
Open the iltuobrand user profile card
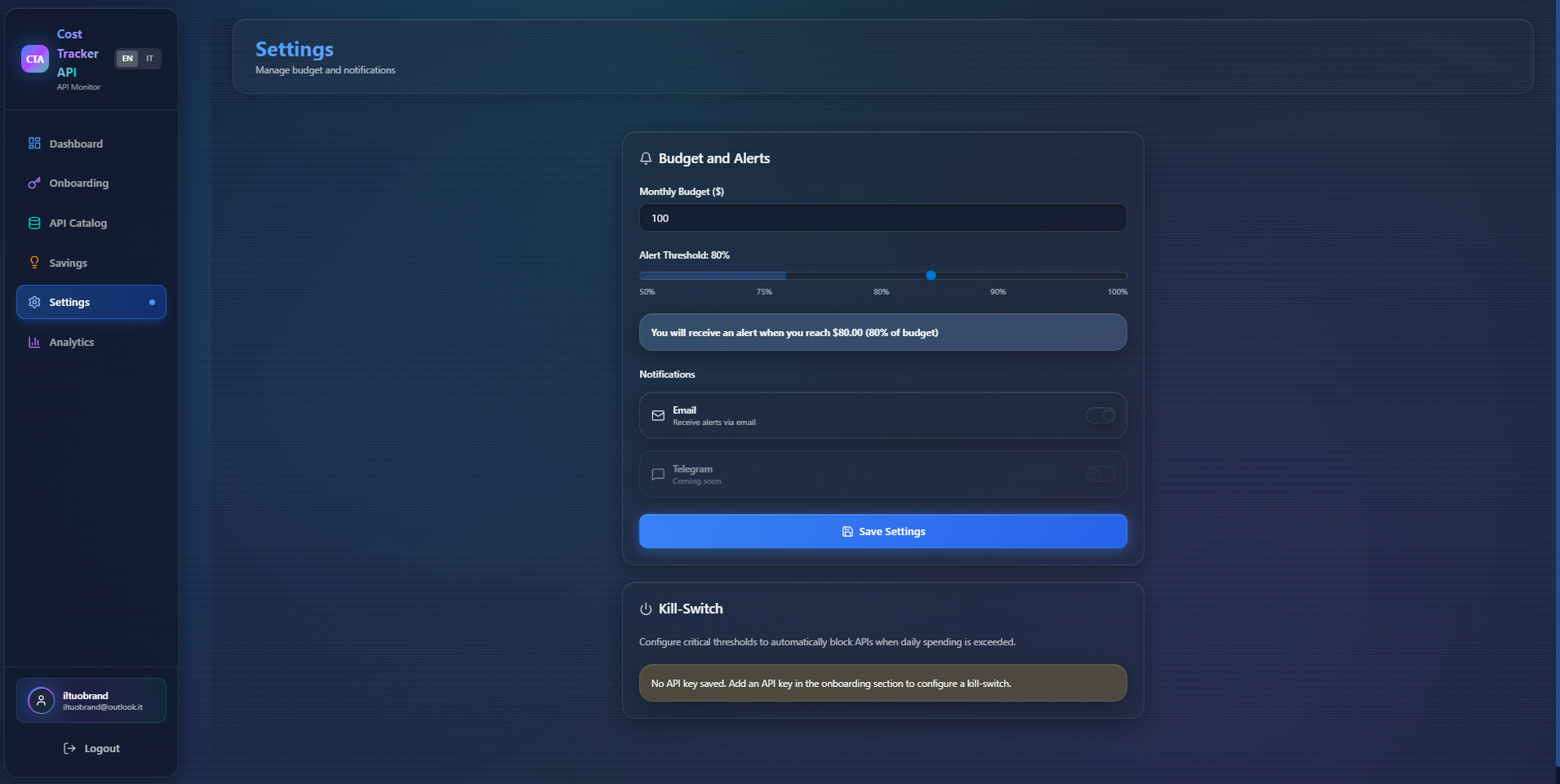tap(91, 700)
